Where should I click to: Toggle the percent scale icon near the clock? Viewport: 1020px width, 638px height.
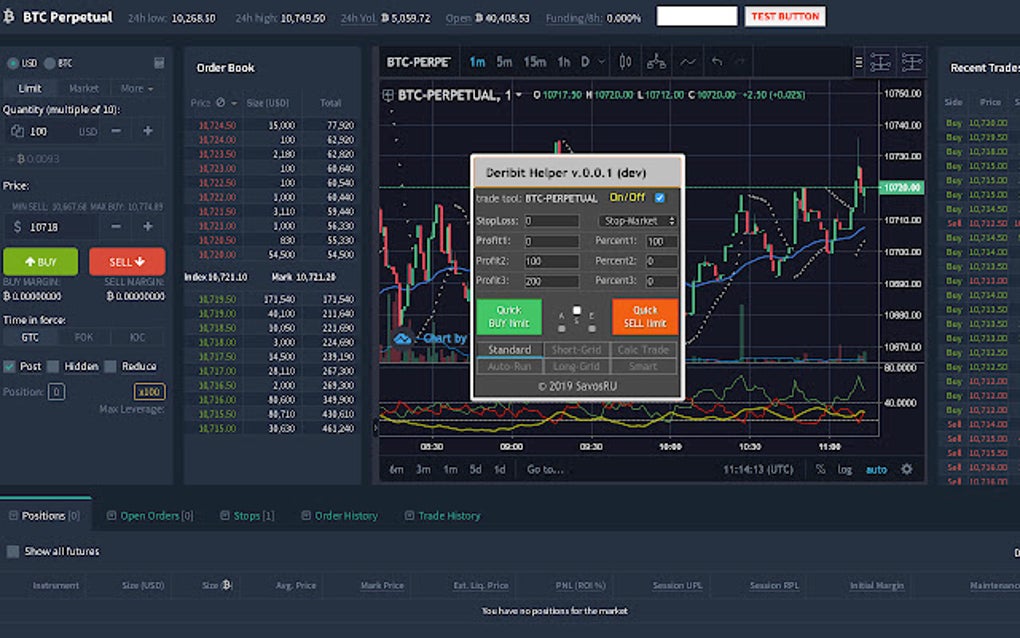(x=819, y=469)
